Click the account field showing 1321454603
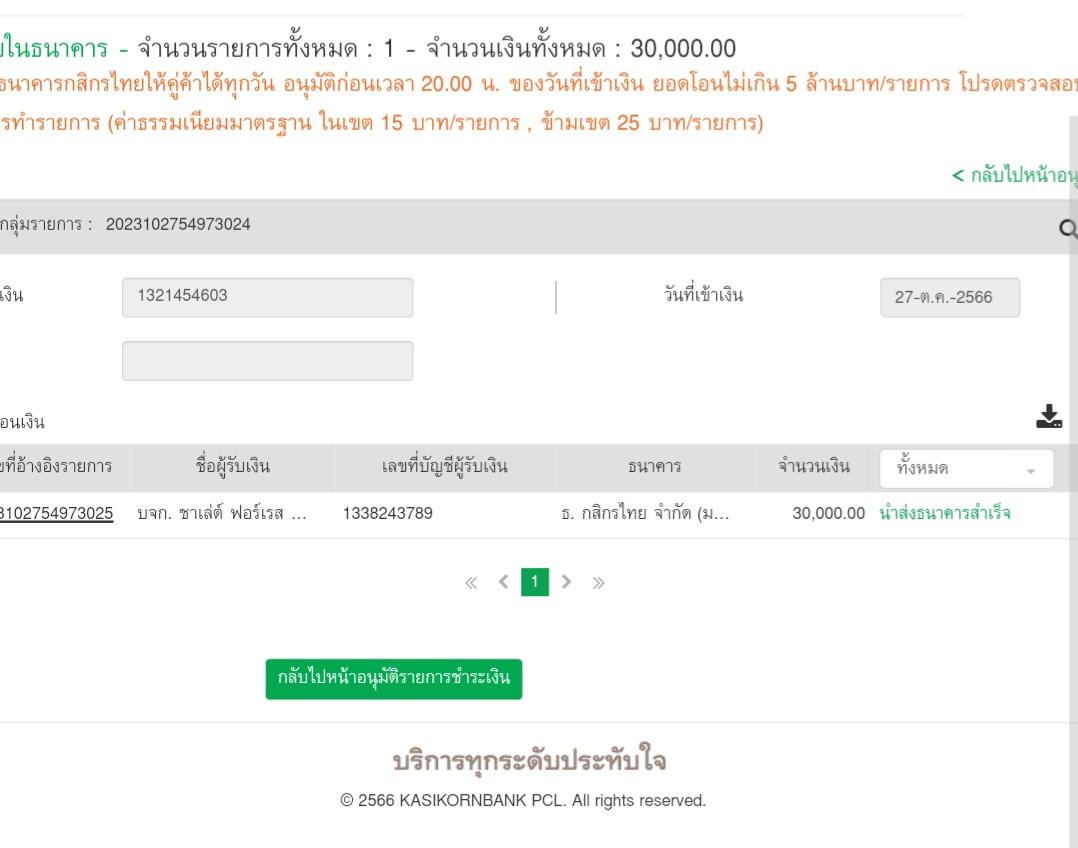This screenshot has height=848, width=1078. (x=267, y=297)
